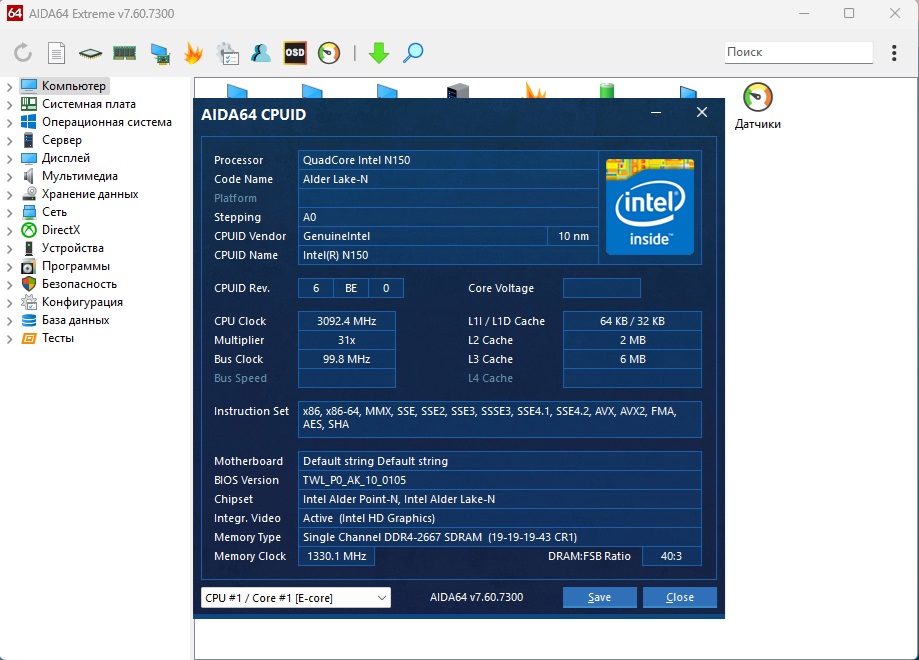The height and width of the screenshot is (660, 919).
Task: Click the gauge sensor icon in the toolbar
Action: click(x=329, y=53)
